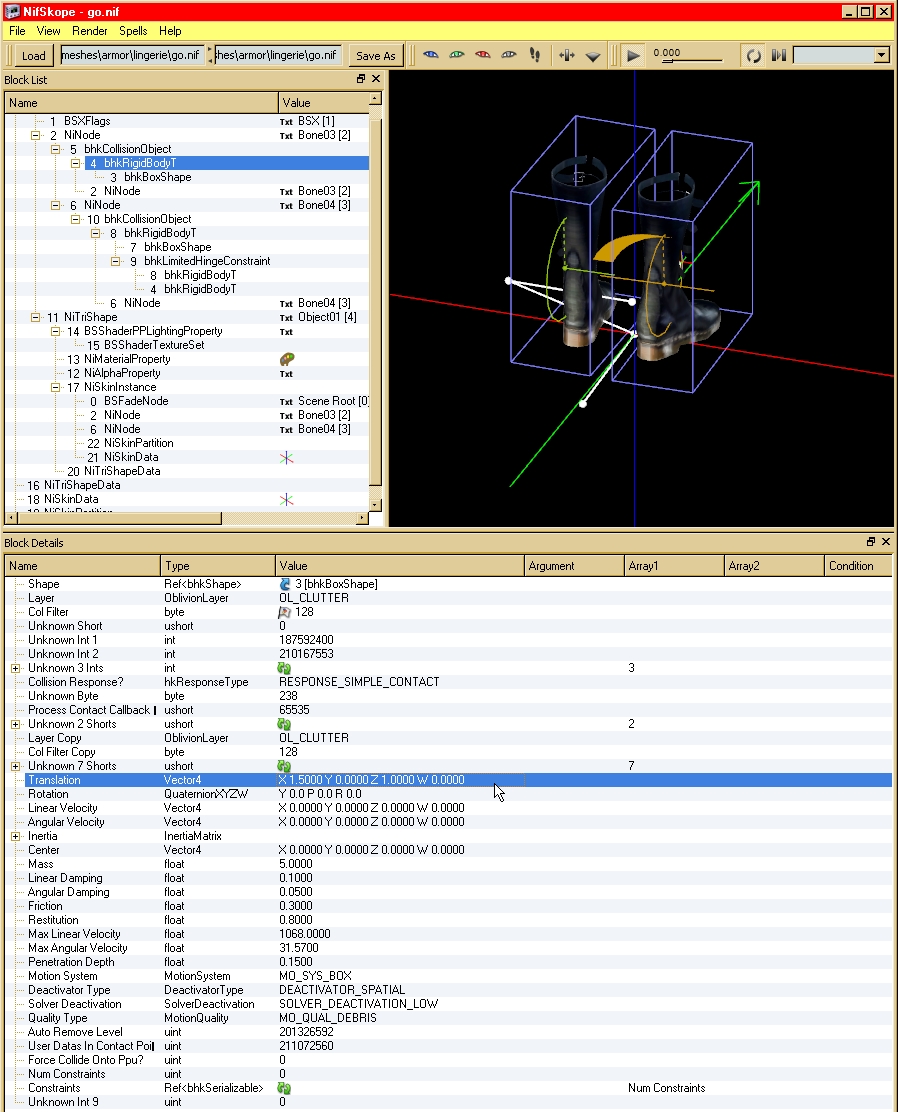Expand Unknown 7 Shorts row
The height and width of the screenshot is (1112, 898).
(15, 766)
